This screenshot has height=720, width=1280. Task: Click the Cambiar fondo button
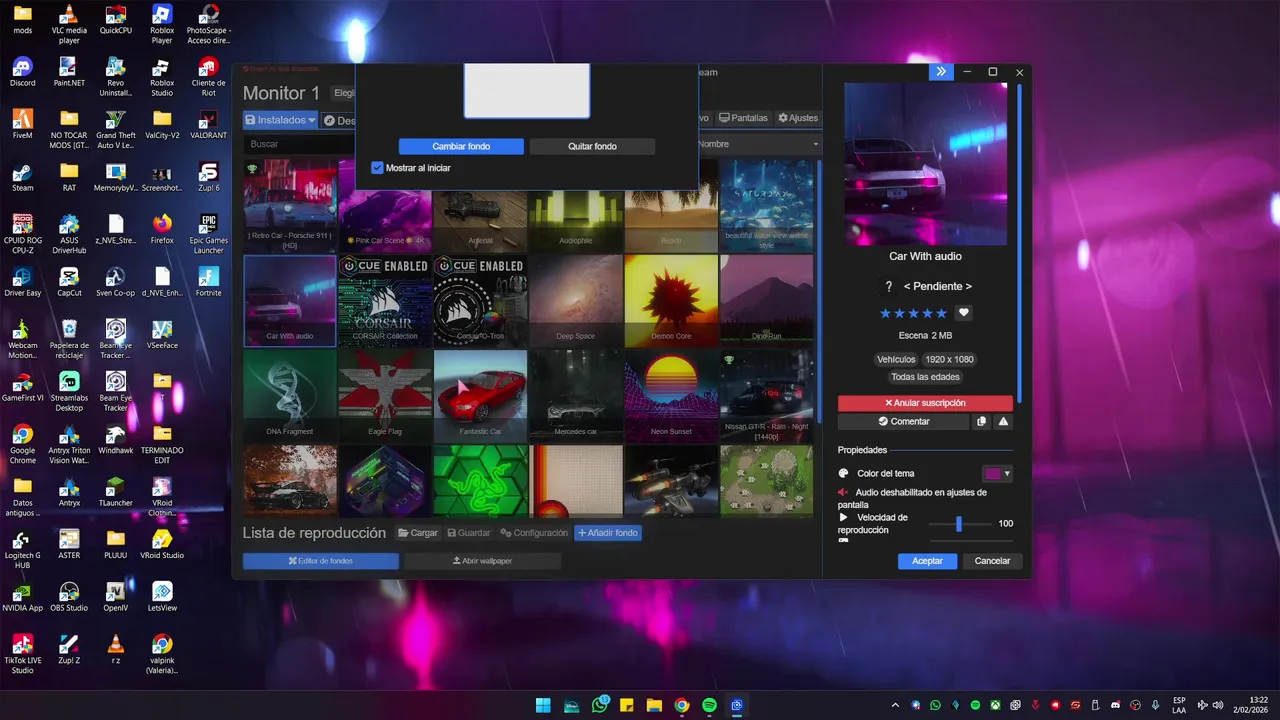tap(461, 146)
